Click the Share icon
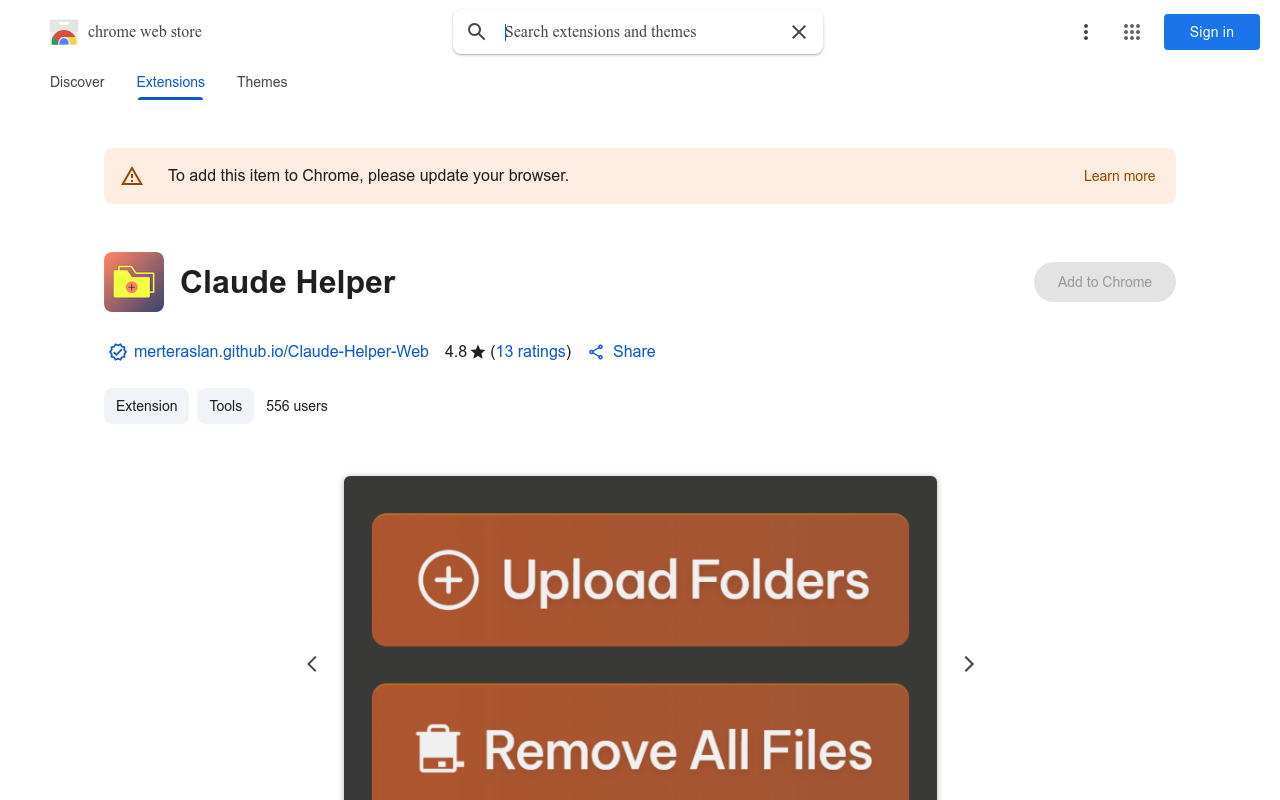Screen dimensions: 1280x800 [x=596, y=352]
